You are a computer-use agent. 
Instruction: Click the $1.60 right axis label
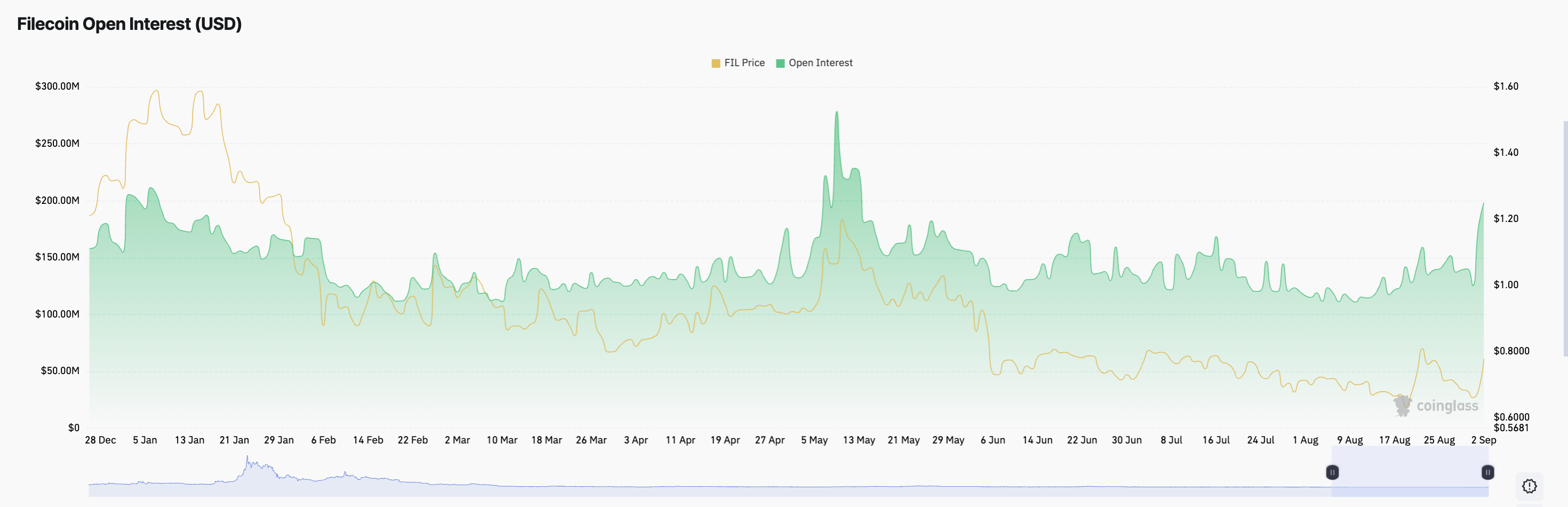[1506, 86]
